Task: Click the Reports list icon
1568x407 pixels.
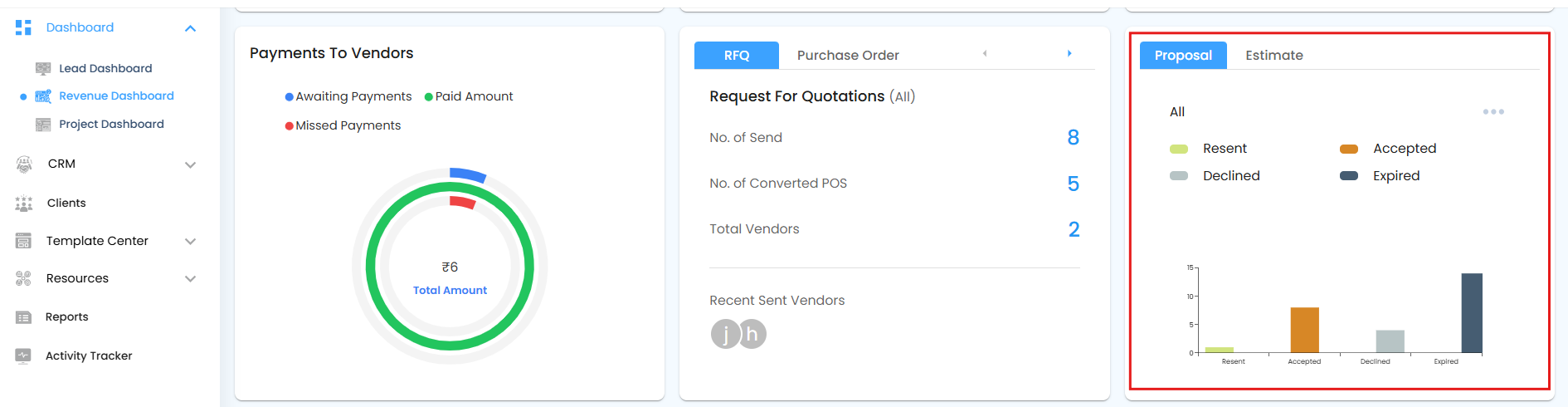Action: (x=23, y=317)
